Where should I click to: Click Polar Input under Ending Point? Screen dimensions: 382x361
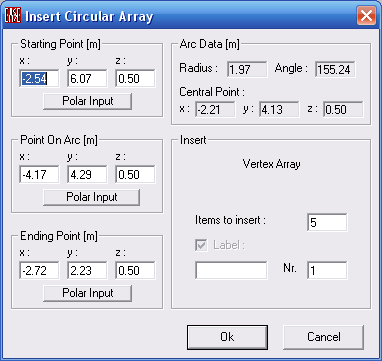88,293
